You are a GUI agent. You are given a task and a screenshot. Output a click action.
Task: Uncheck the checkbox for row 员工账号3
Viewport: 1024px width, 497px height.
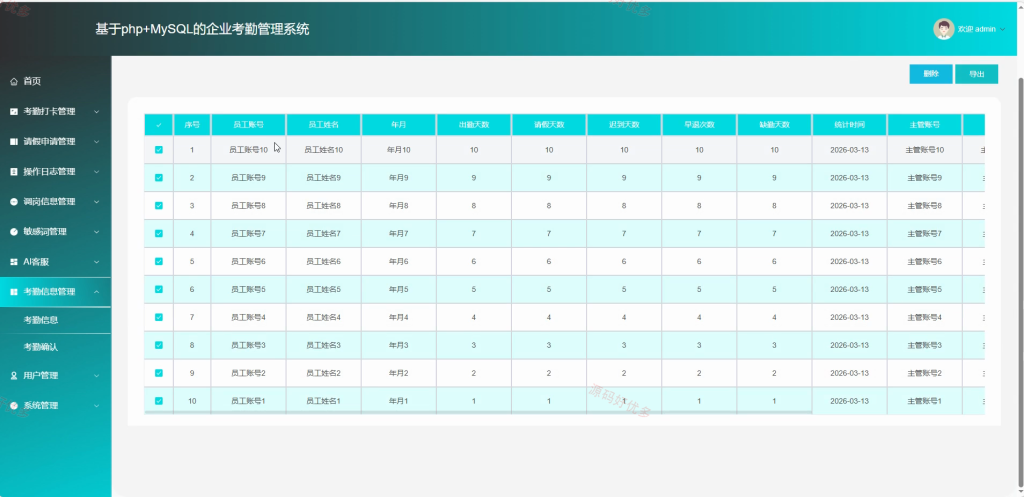[x=159, y=345]
